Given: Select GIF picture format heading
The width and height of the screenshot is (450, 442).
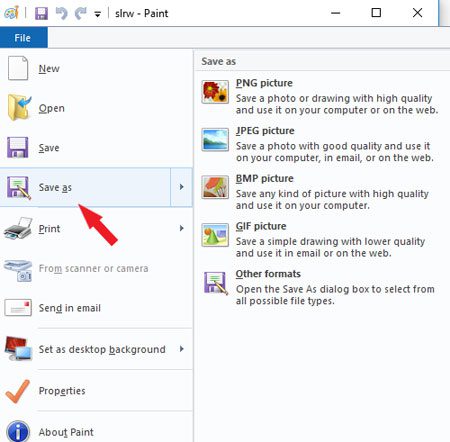Looking at the screenshot, I should 261,226.
